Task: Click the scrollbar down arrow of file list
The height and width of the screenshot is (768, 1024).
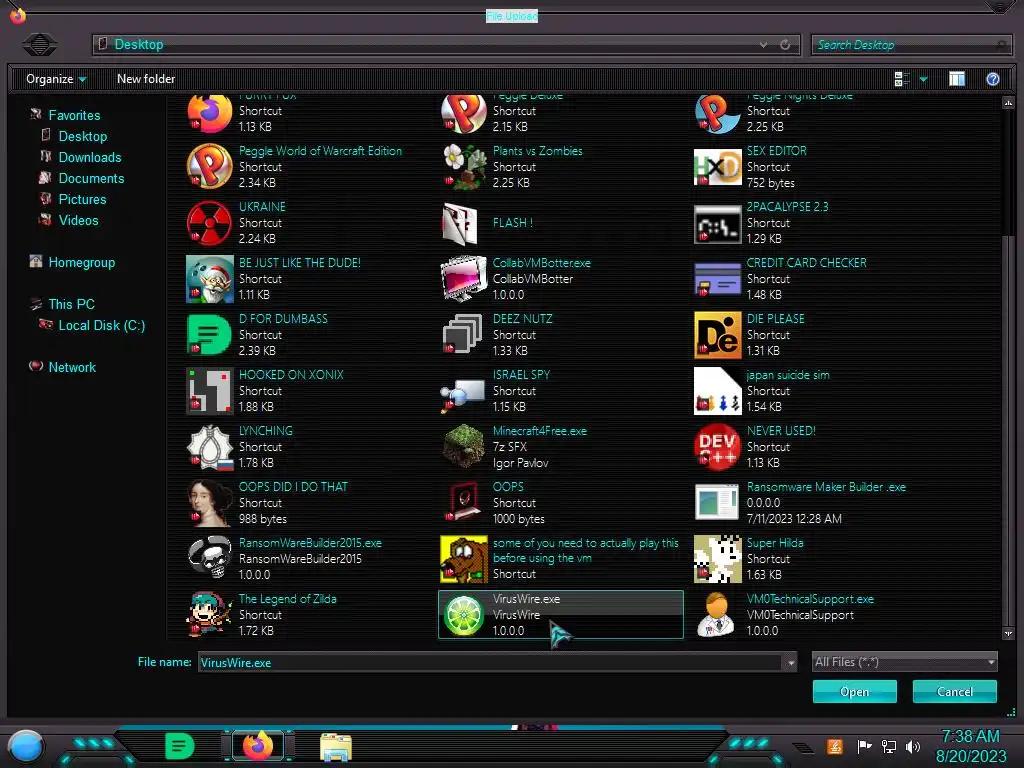Action: (1008, 633)
